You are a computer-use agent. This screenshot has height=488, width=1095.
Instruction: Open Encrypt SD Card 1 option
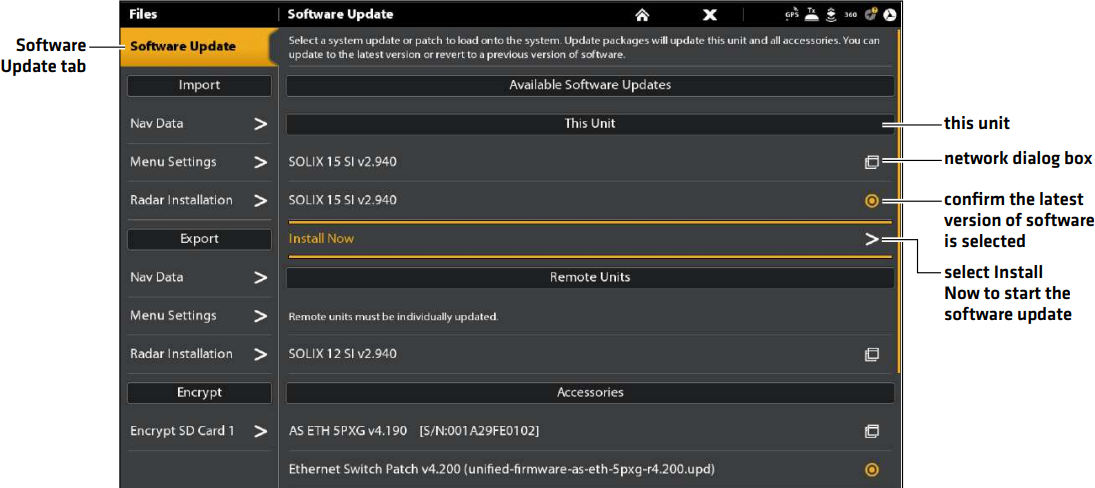pyautogui.click(x=199, y=431)
